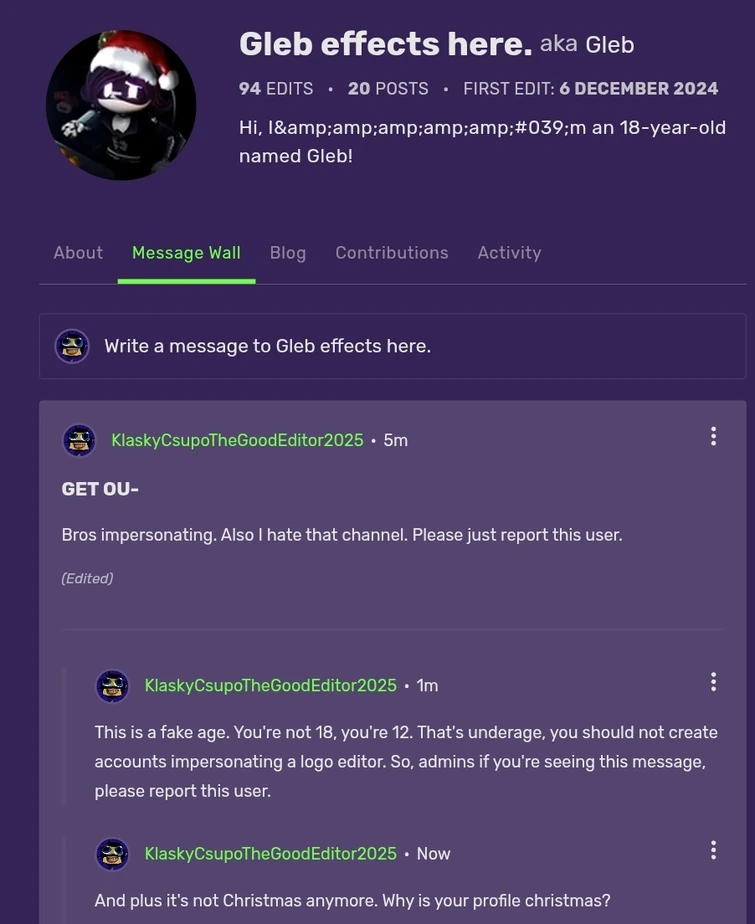Viewport: 755px width, 924px height.
Task: Open the Blog tab
Action: (288, 253)
